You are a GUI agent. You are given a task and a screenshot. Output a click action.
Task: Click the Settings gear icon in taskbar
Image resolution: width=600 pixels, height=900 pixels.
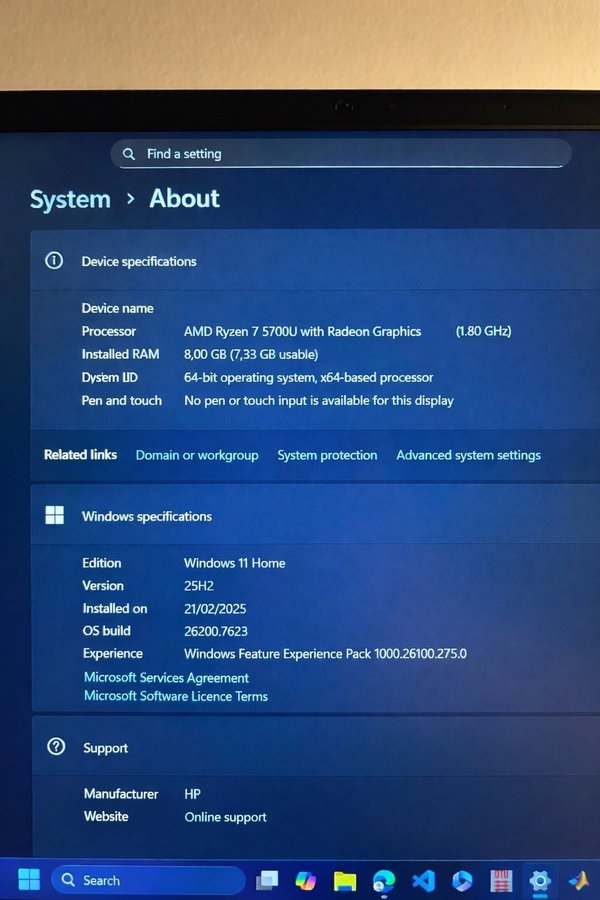pyautogui.click(x=540, y=880)
